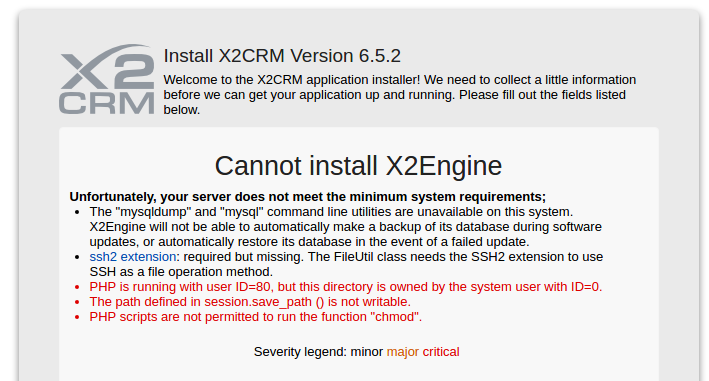Click the orange major severity word
The height and width of the screenshot is (381, 709).
coord(403,352)
